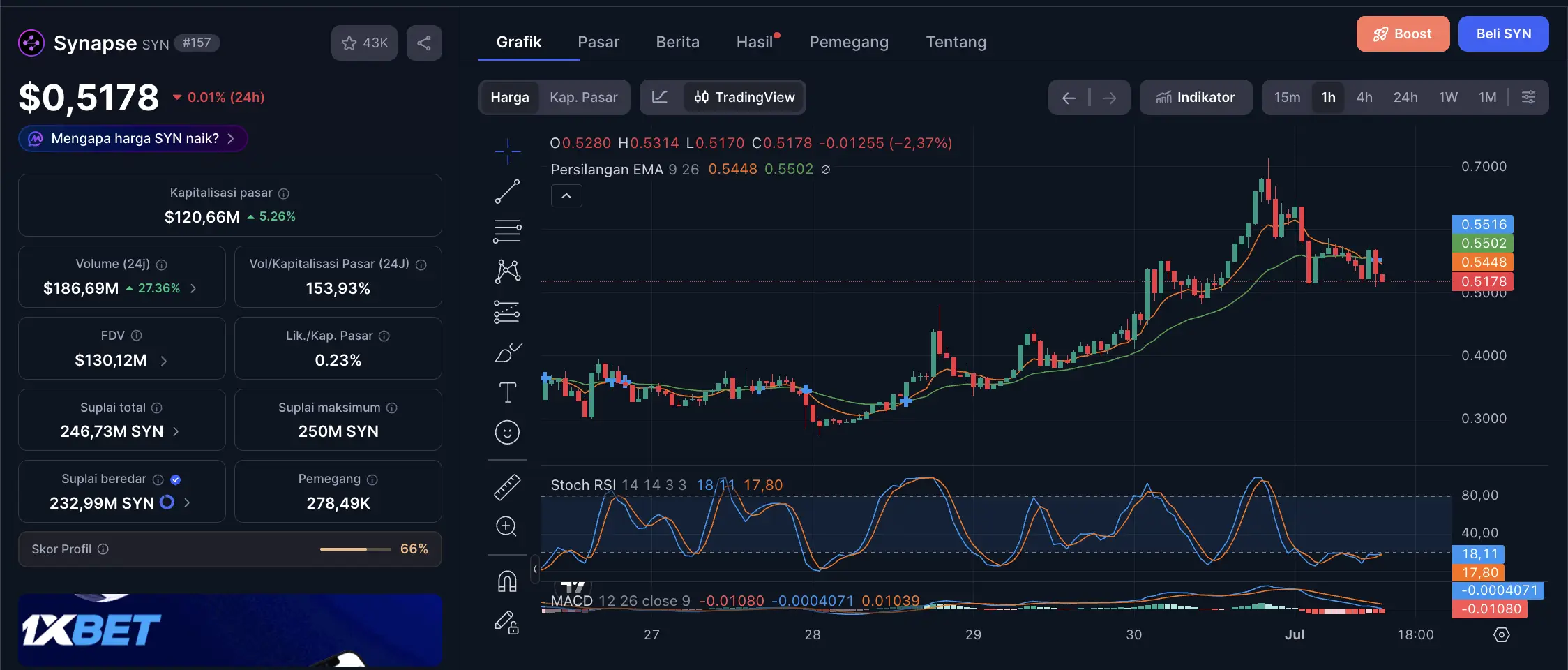This screenshot has height=670, width=1568.
Task: Click the Boost button
Action: 1403,33
